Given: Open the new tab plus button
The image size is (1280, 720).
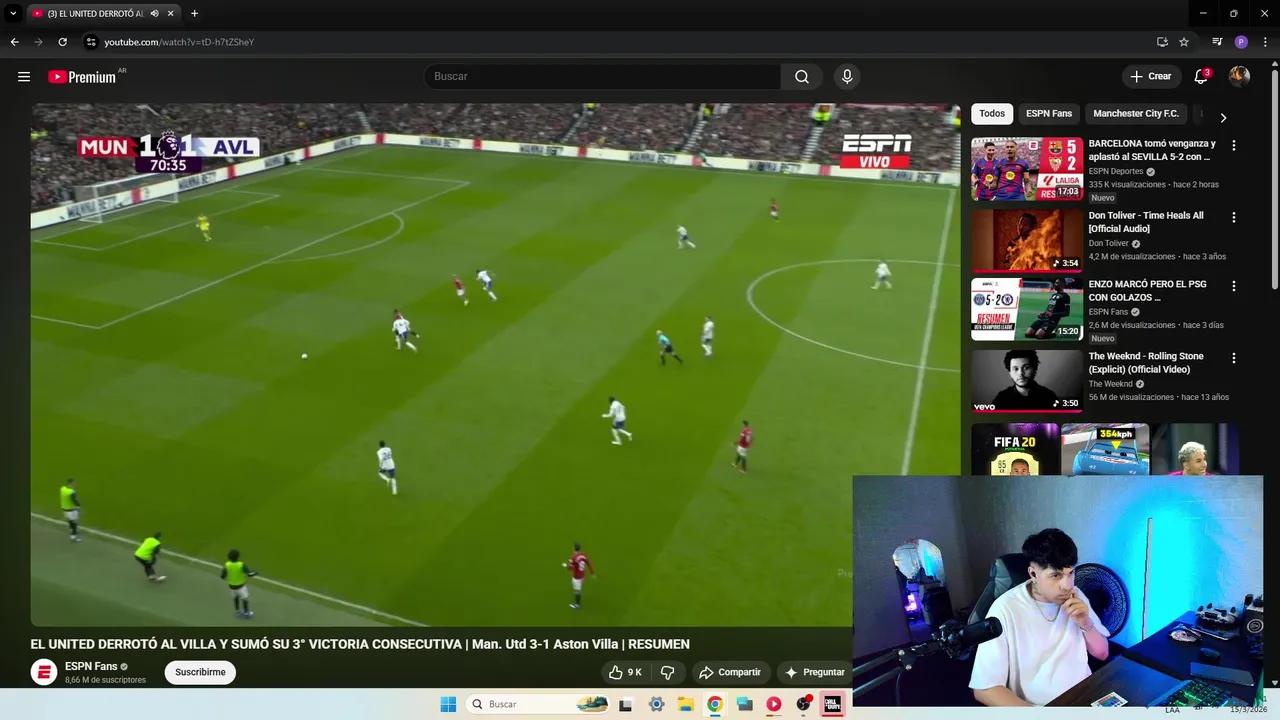Looking at the screenshot, I should click(194, 14).
